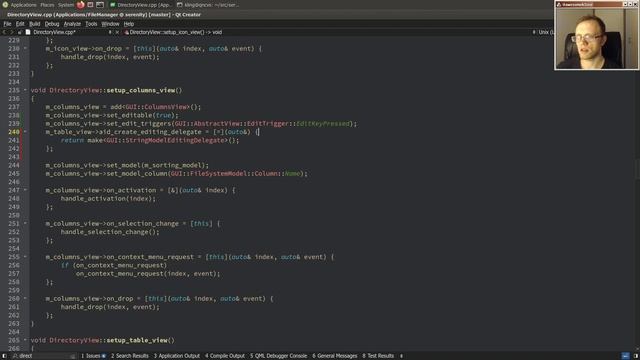Open the File menu
This screenshot has height=360, width=640.
tap(7, 24)
